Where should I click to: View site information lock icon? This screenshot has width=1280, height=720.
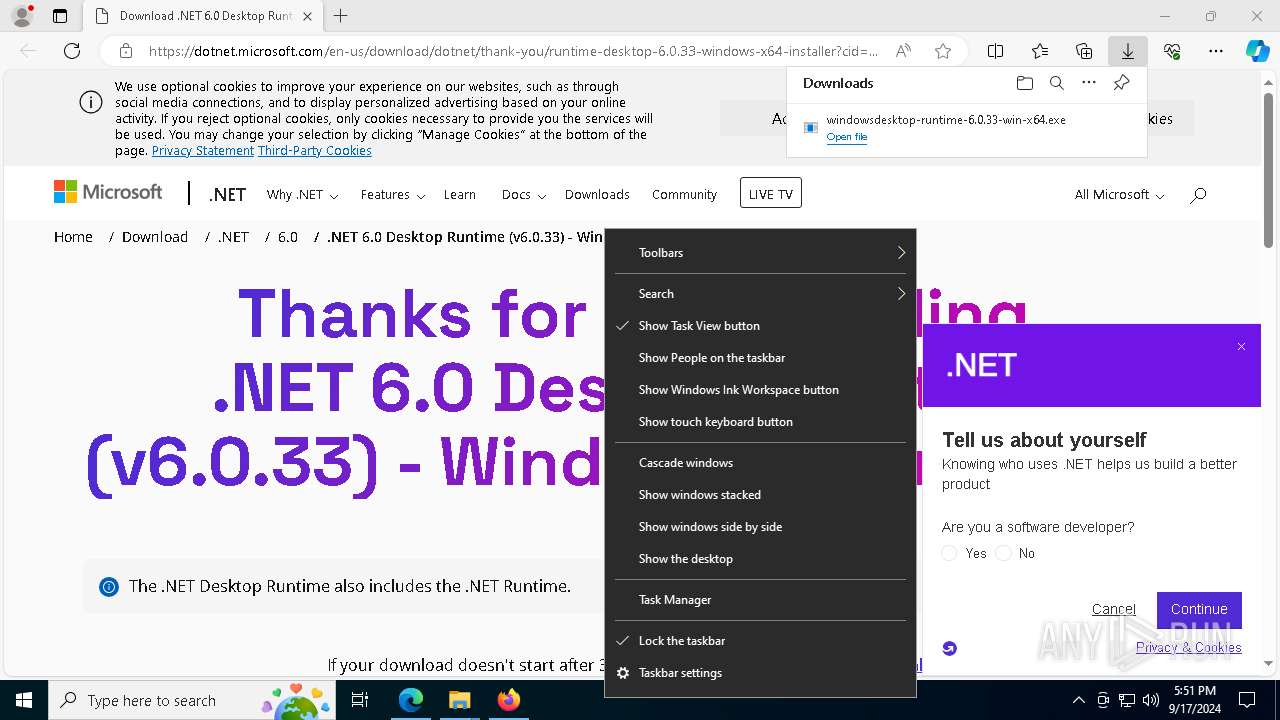126,51
